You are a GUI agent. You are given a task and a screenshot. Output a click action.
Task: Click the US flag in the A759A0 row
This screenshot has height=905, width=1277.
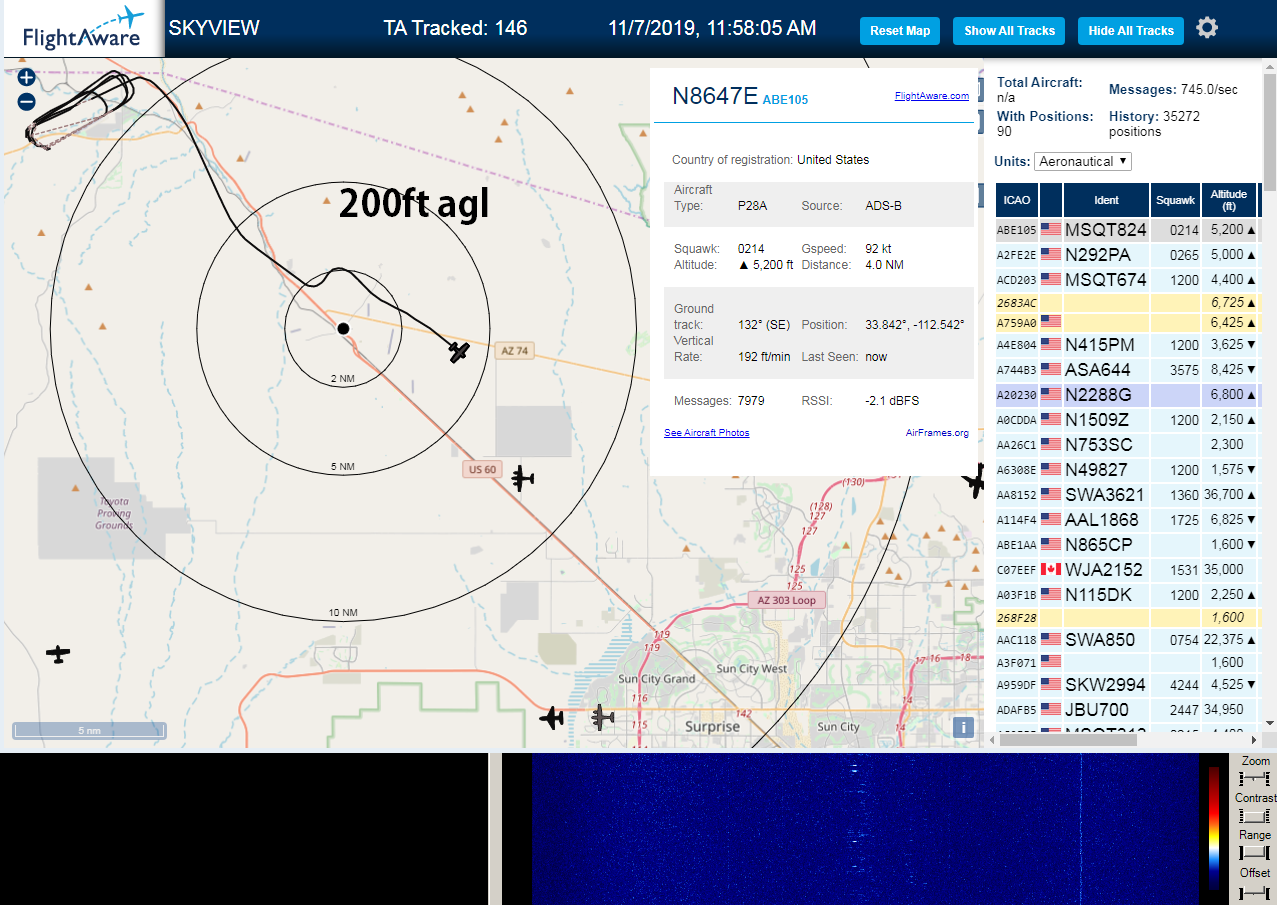click(1050, 321)
